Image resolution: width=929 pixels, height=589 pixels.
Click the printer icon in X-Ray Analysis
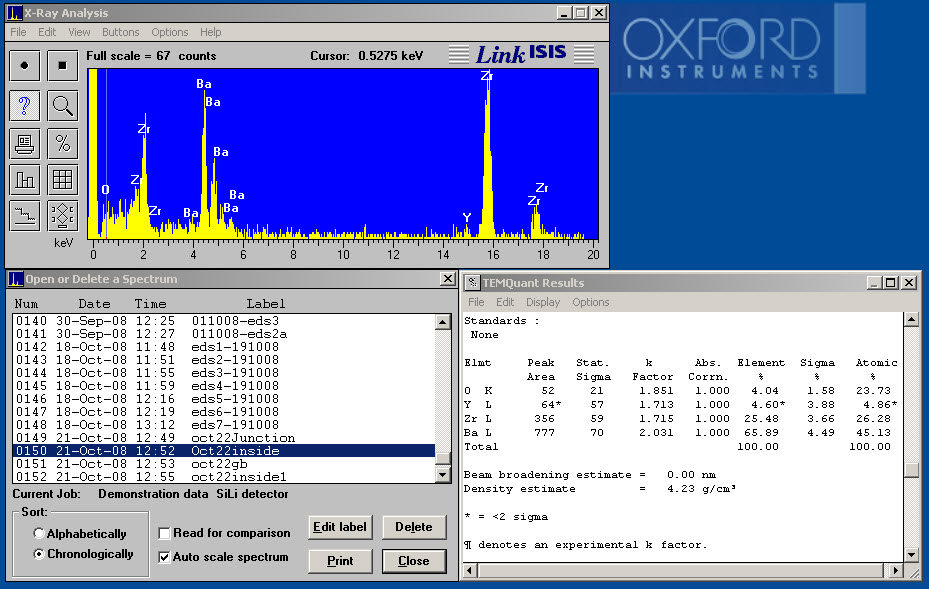[x=24, y=143]
